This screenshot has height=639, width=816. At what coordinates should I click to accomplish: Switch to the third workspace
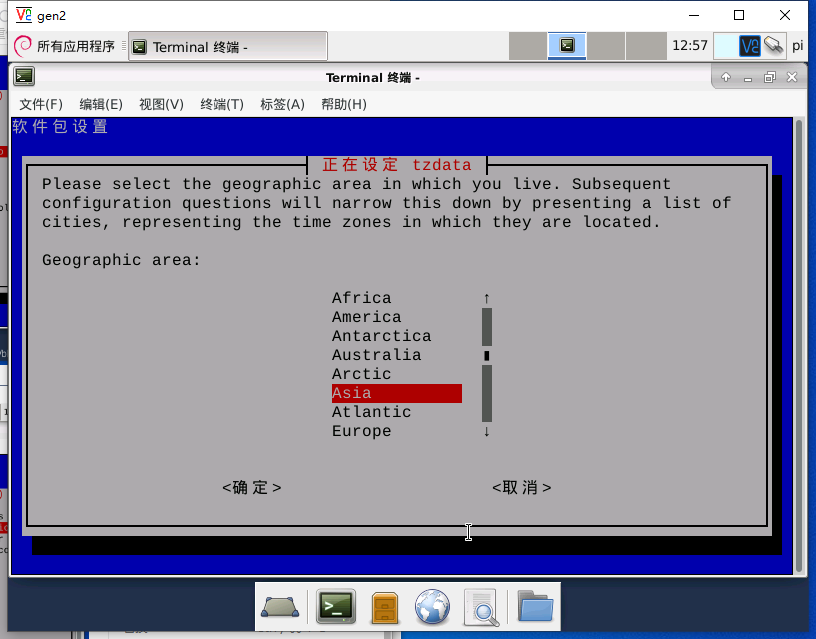coord(606,46)
